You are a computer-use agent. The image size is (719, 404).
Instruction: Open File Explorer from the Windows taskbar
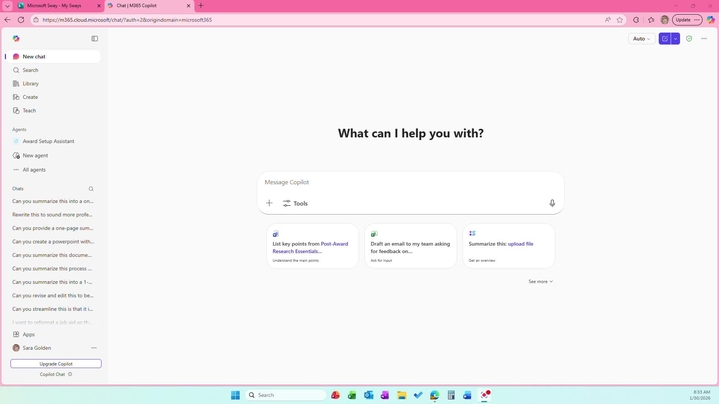click(x=401, y=395)
